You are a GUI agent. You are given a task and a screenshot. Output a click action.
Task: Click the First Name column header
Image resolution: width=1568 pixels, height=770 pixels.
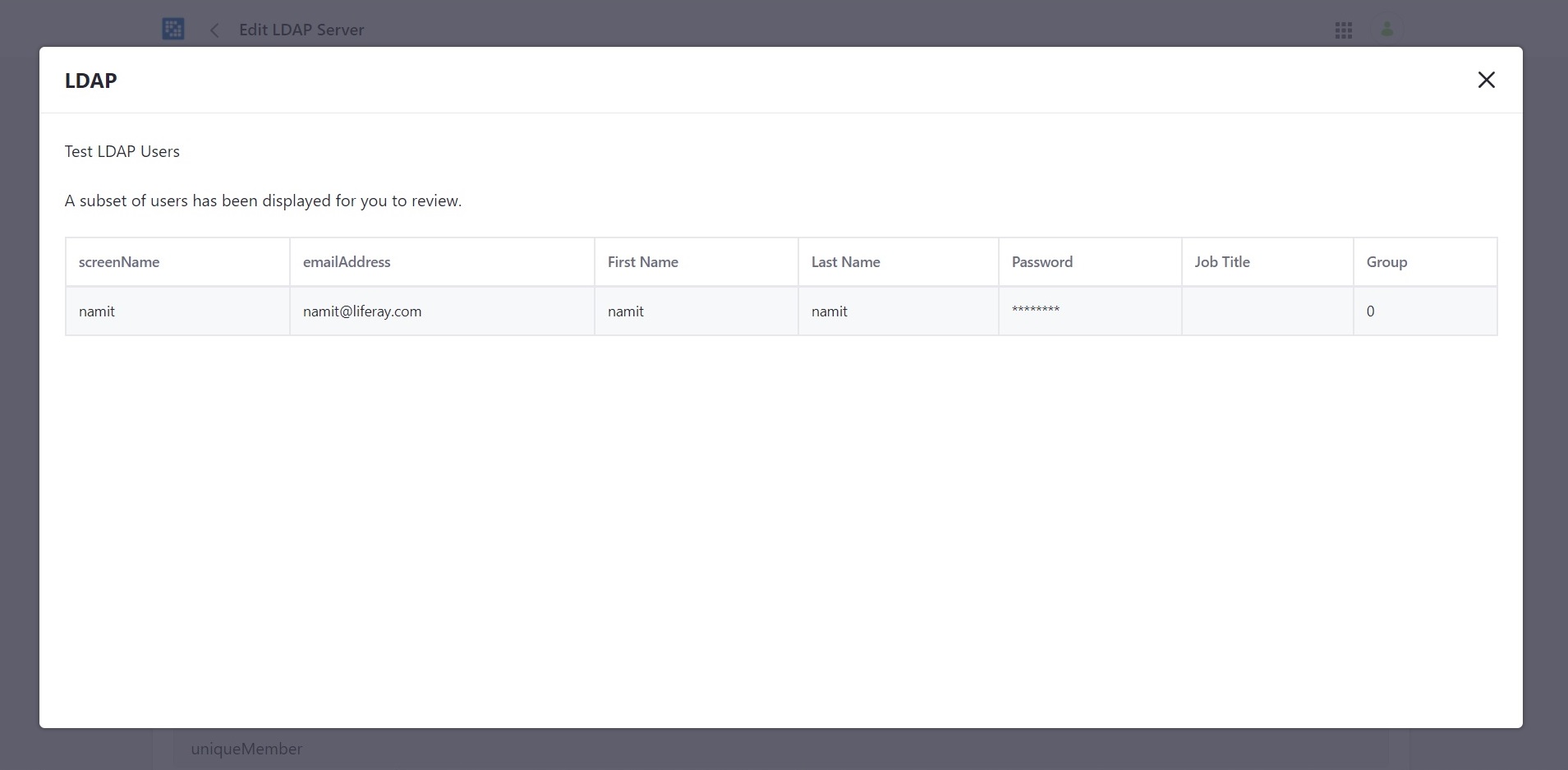pos(696,262)
